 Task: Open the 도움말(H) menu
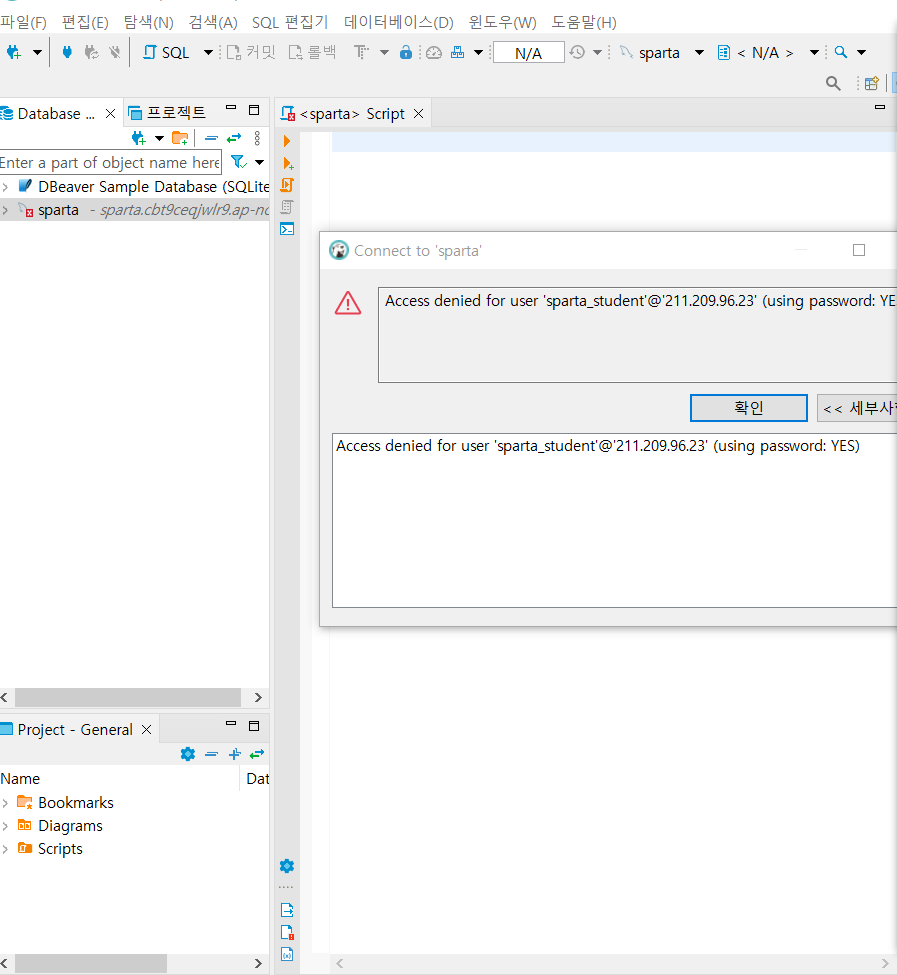[584, 22]
